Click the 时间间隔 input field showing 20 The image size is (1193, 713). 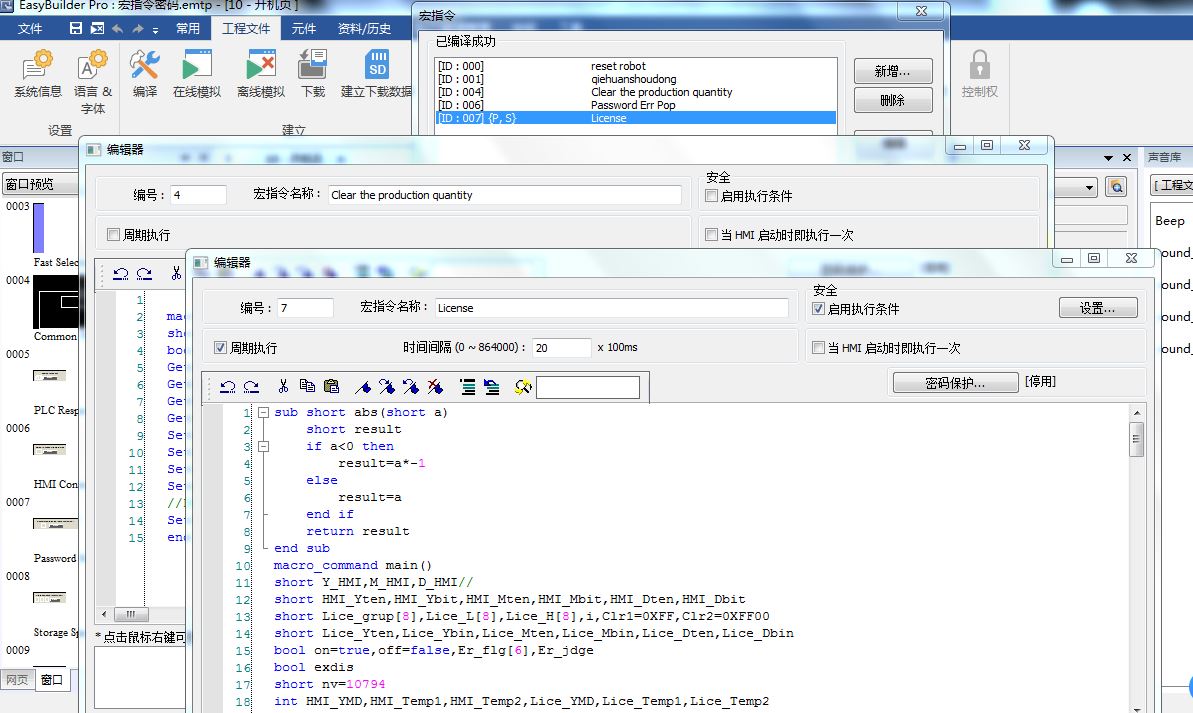561,348
